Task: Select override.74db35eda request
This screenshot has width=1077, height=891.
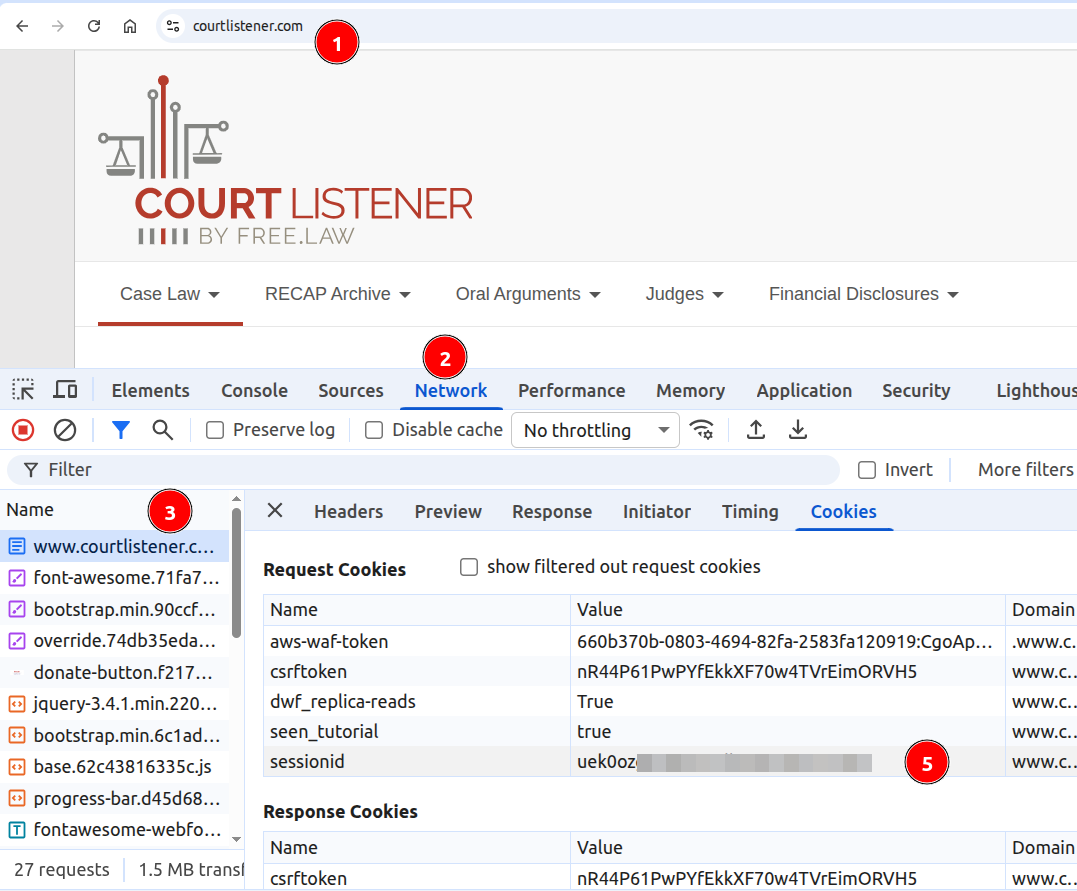Action: tap(115, 641)
